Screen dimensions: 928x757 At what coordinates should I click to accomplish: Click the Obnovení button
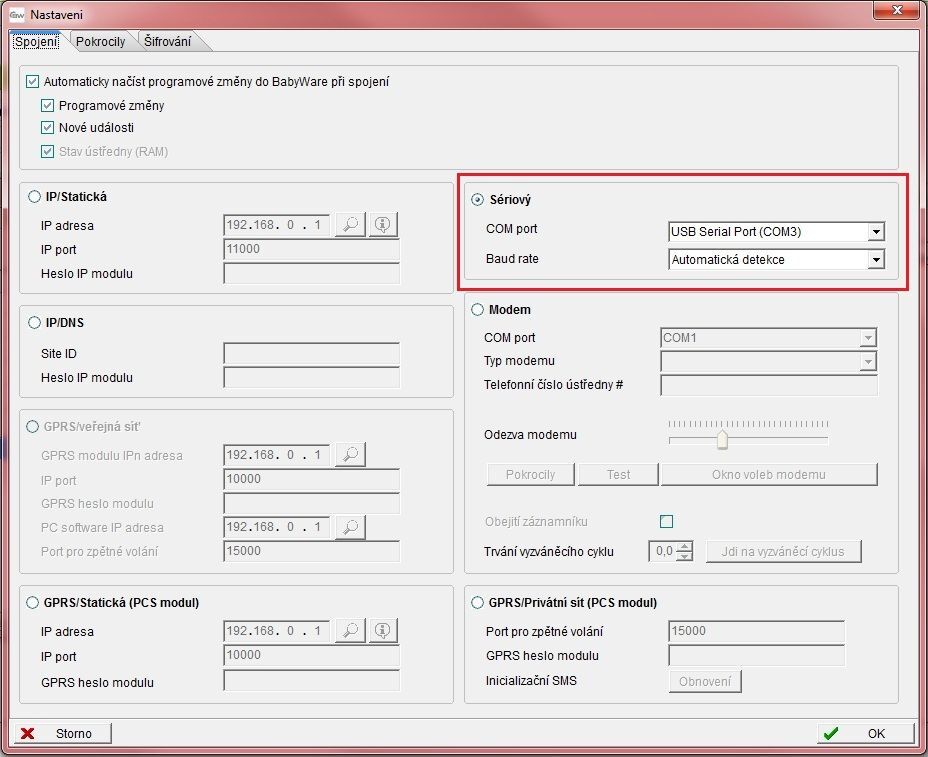click(x=705, y=681)
